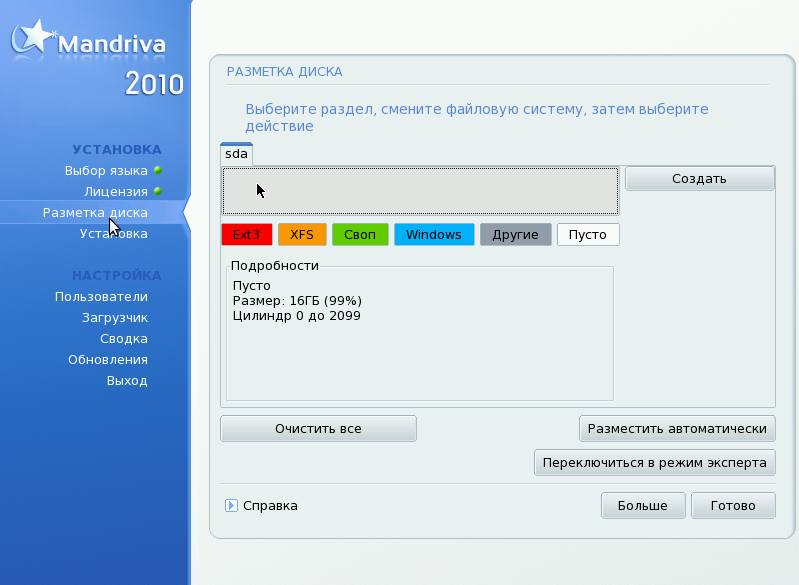Click green status dot next to Выбор языка
This screenshot has height=585, width=799.
point(158,170)
